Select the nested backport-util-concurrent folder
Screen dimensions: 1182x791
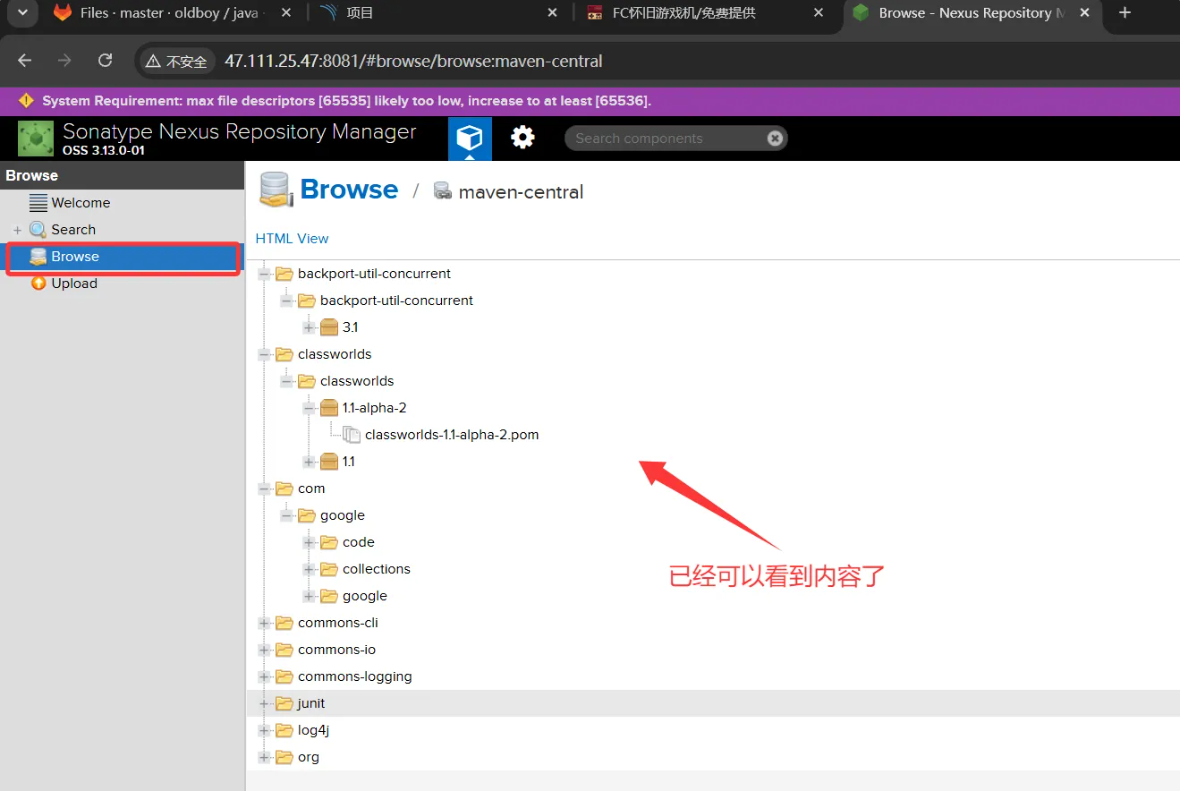[396, 301]
